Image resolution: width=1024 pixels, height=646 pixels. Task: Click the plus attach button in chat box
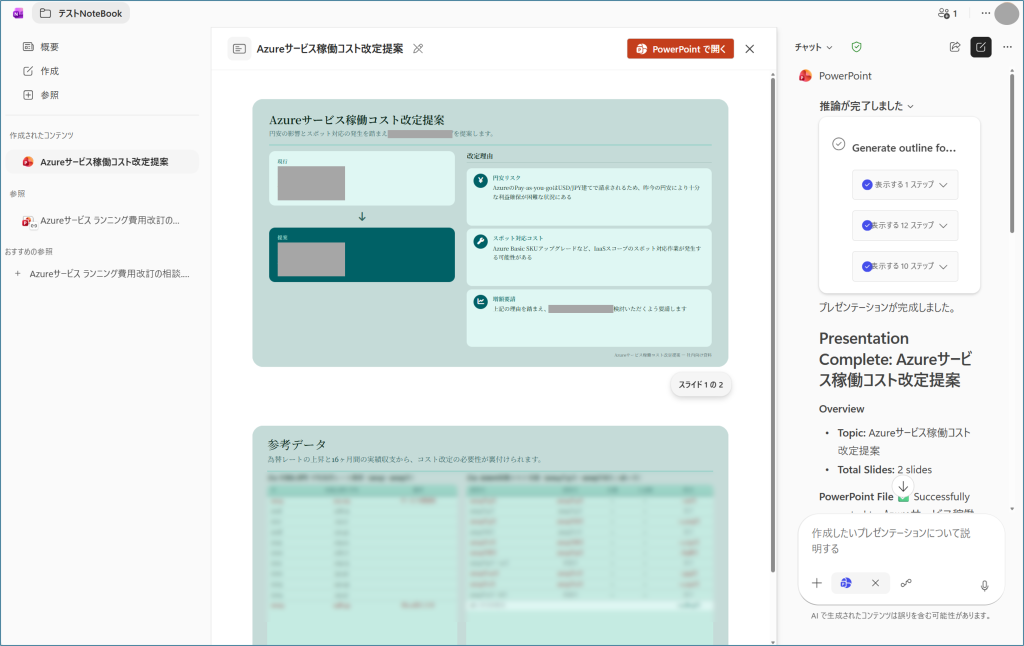point(816,583)
